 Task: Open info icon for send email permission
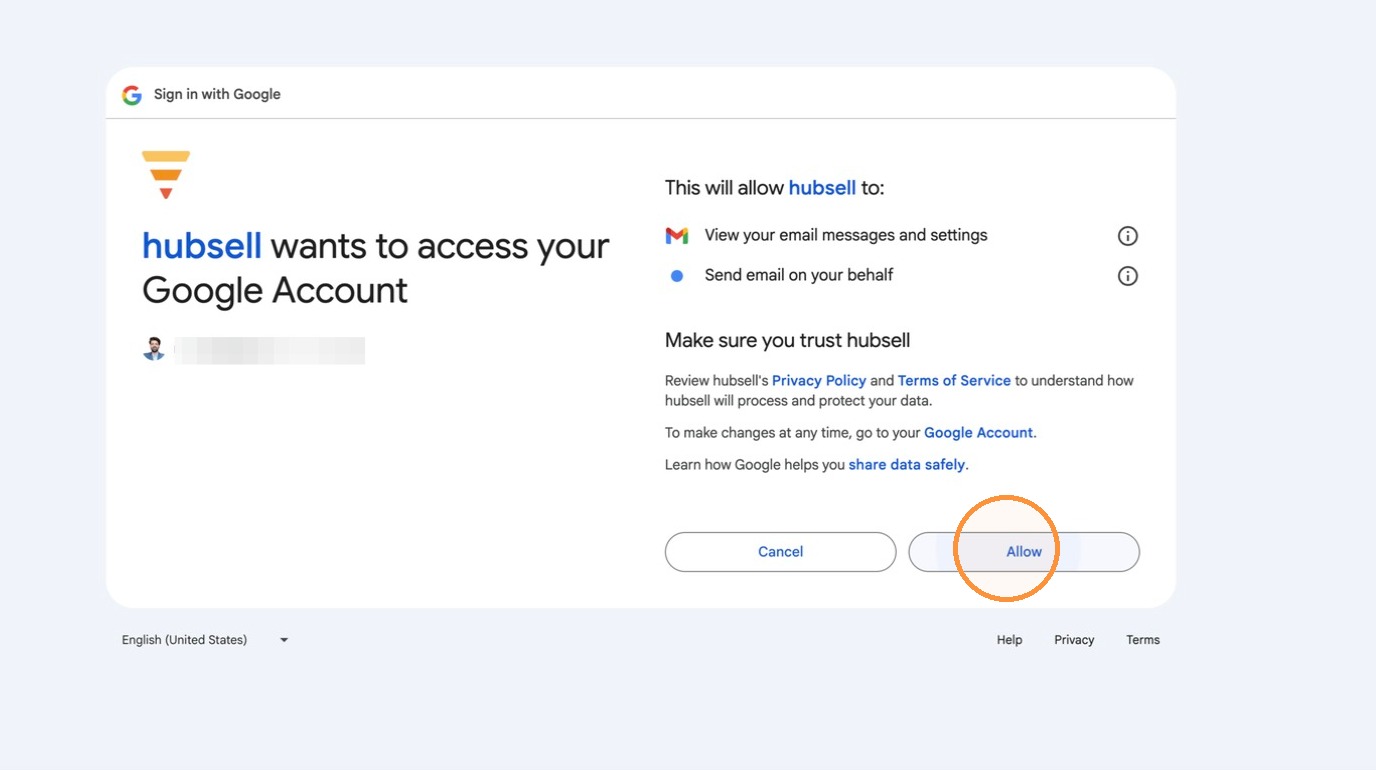[x=1127, y=276]
